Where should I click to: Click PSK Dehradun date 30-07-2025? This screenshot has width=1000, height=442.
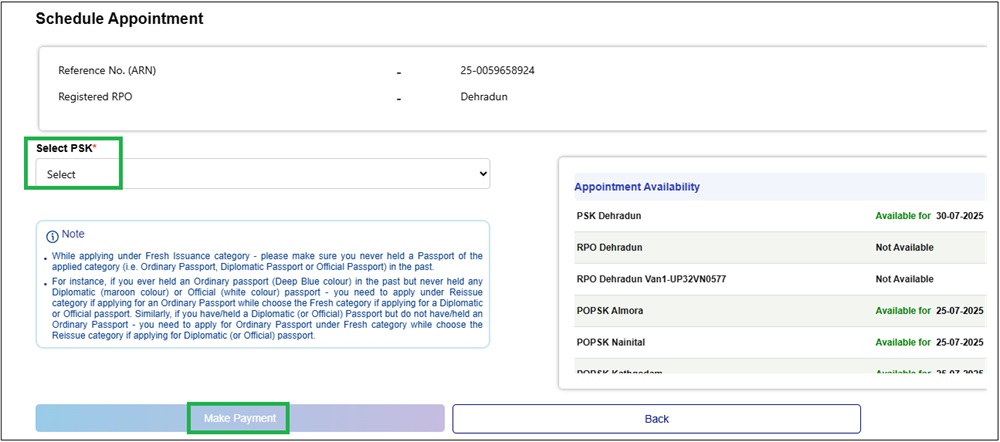coord(960,216)
